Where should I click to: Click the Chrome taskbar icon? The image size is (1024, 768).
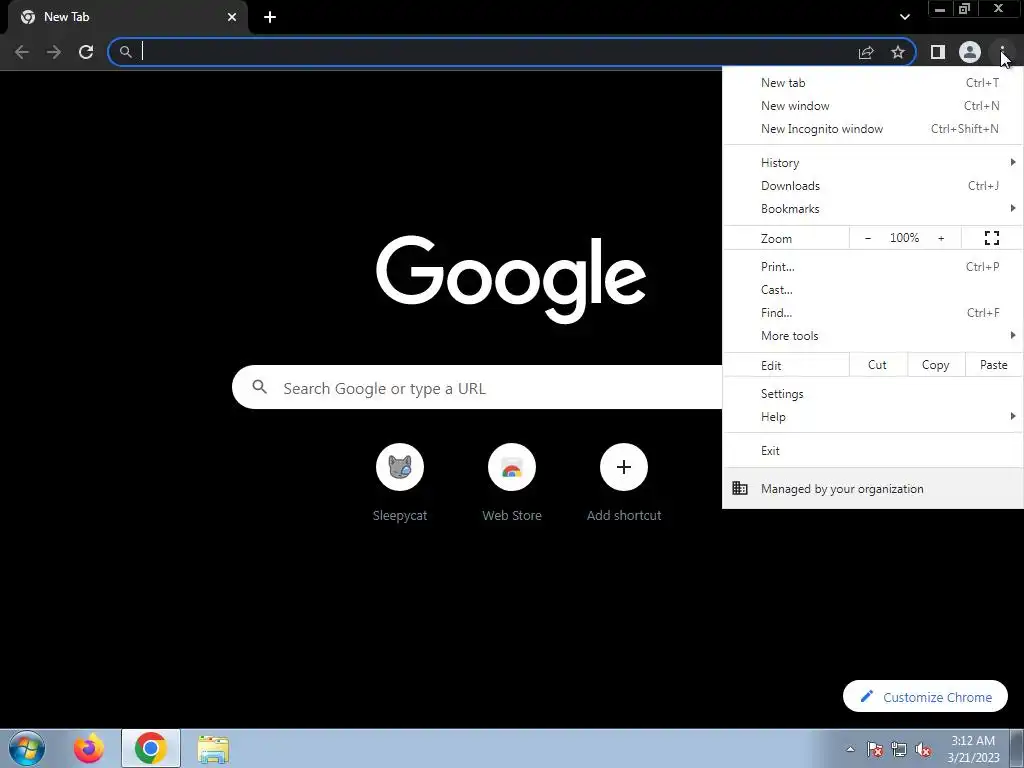[x=151, y=748]
